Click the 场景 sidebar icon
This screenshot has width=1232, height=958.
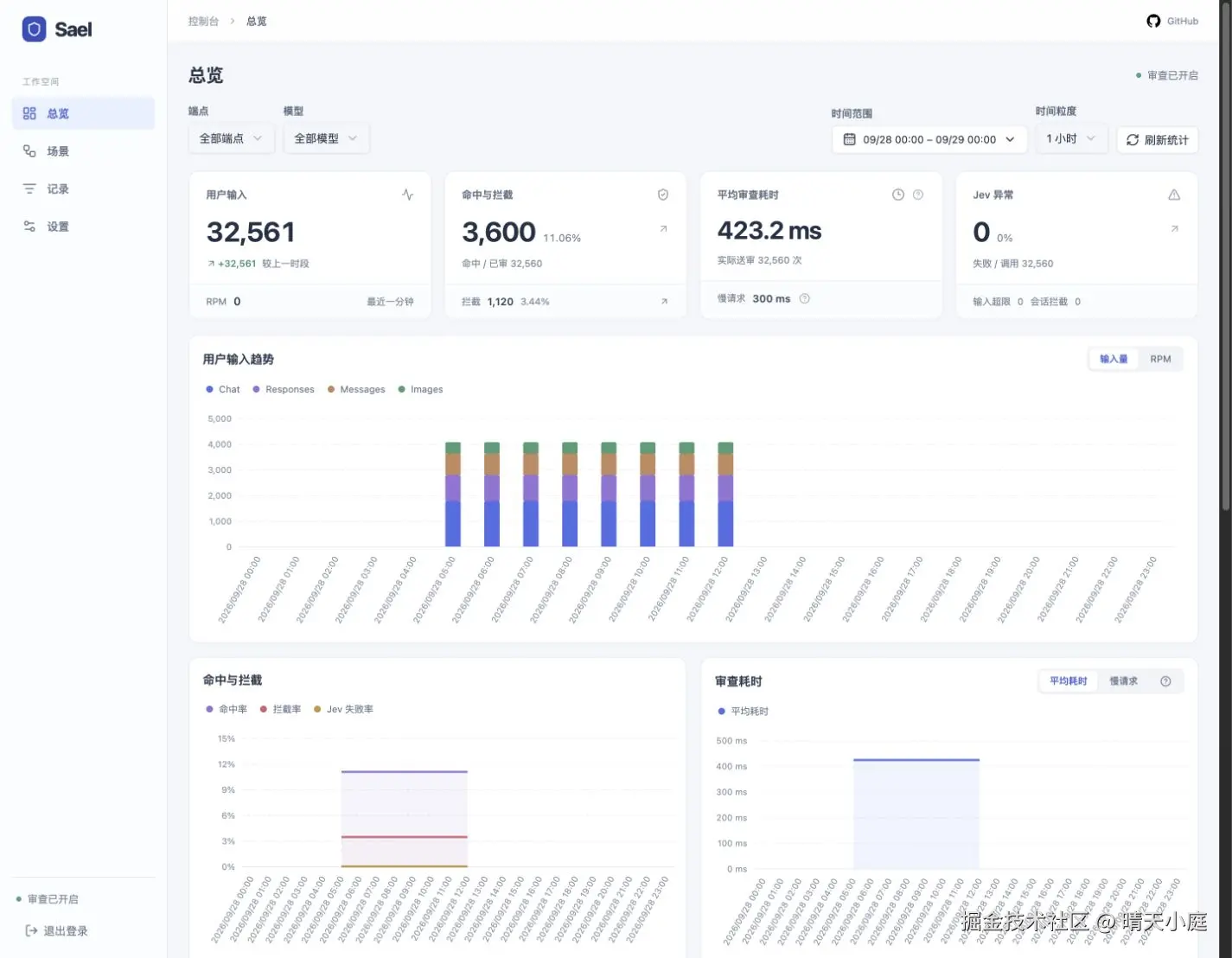29,151
